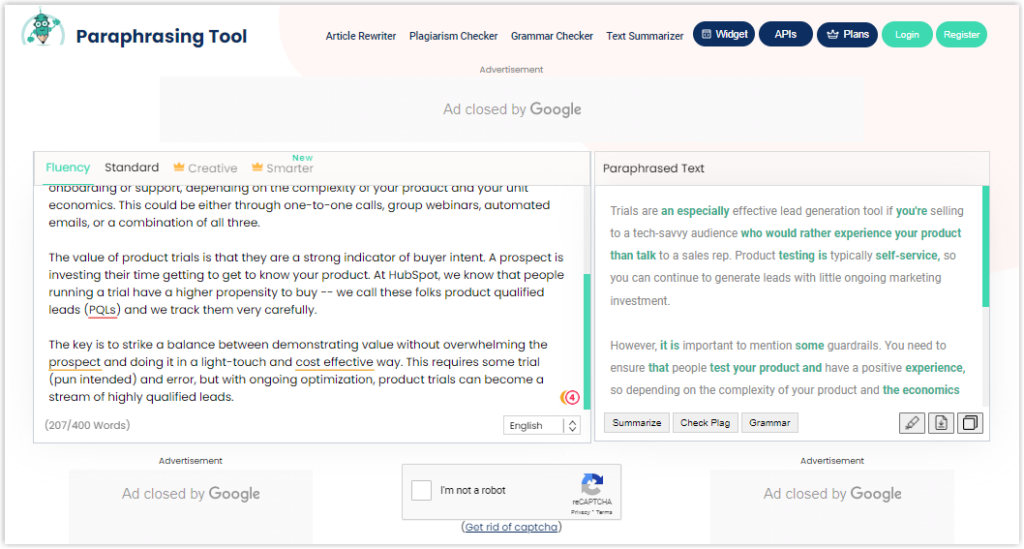Run Grammar check on paraphrased text
This screenshot has height=549, width=1024.
(769, 423)
